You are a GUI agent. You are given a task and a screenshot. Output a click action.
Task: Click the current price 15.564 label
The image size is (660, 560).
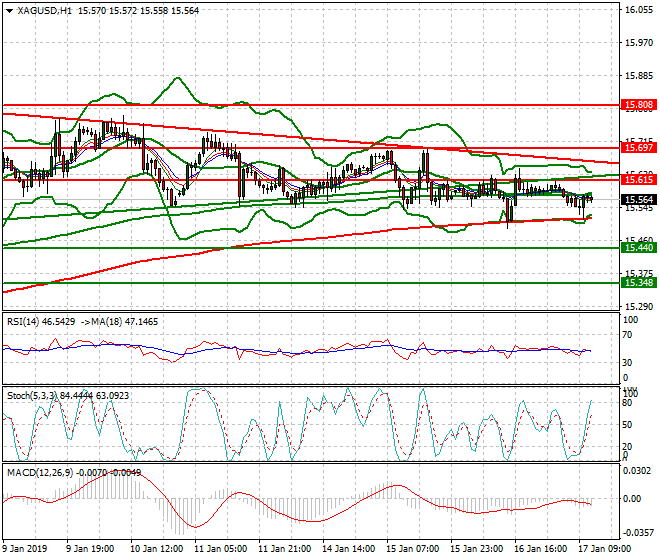(x=639, y=200)
